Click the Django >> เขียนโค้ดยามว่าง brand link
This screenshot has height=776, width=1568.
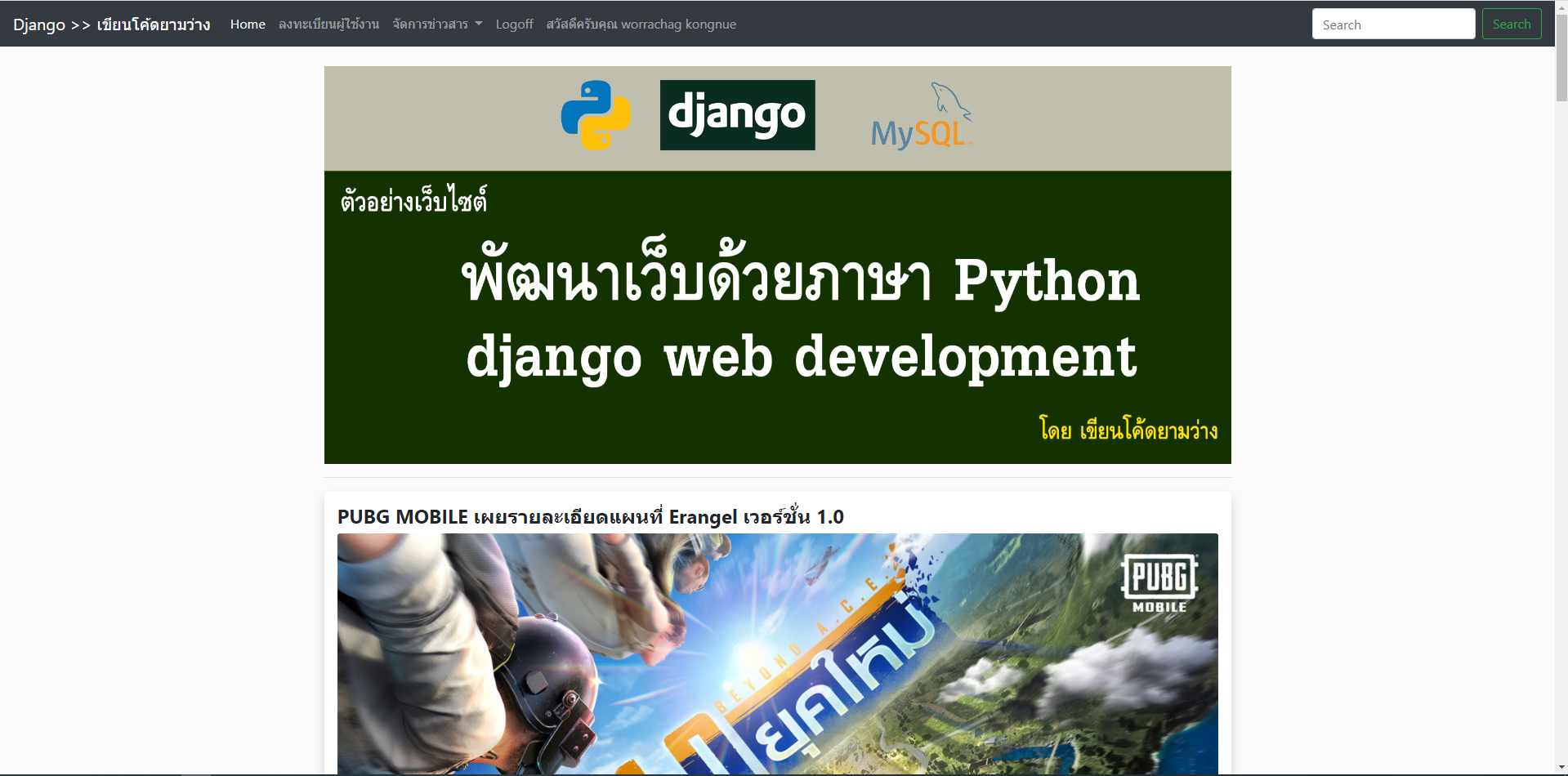tap(112, 25)
